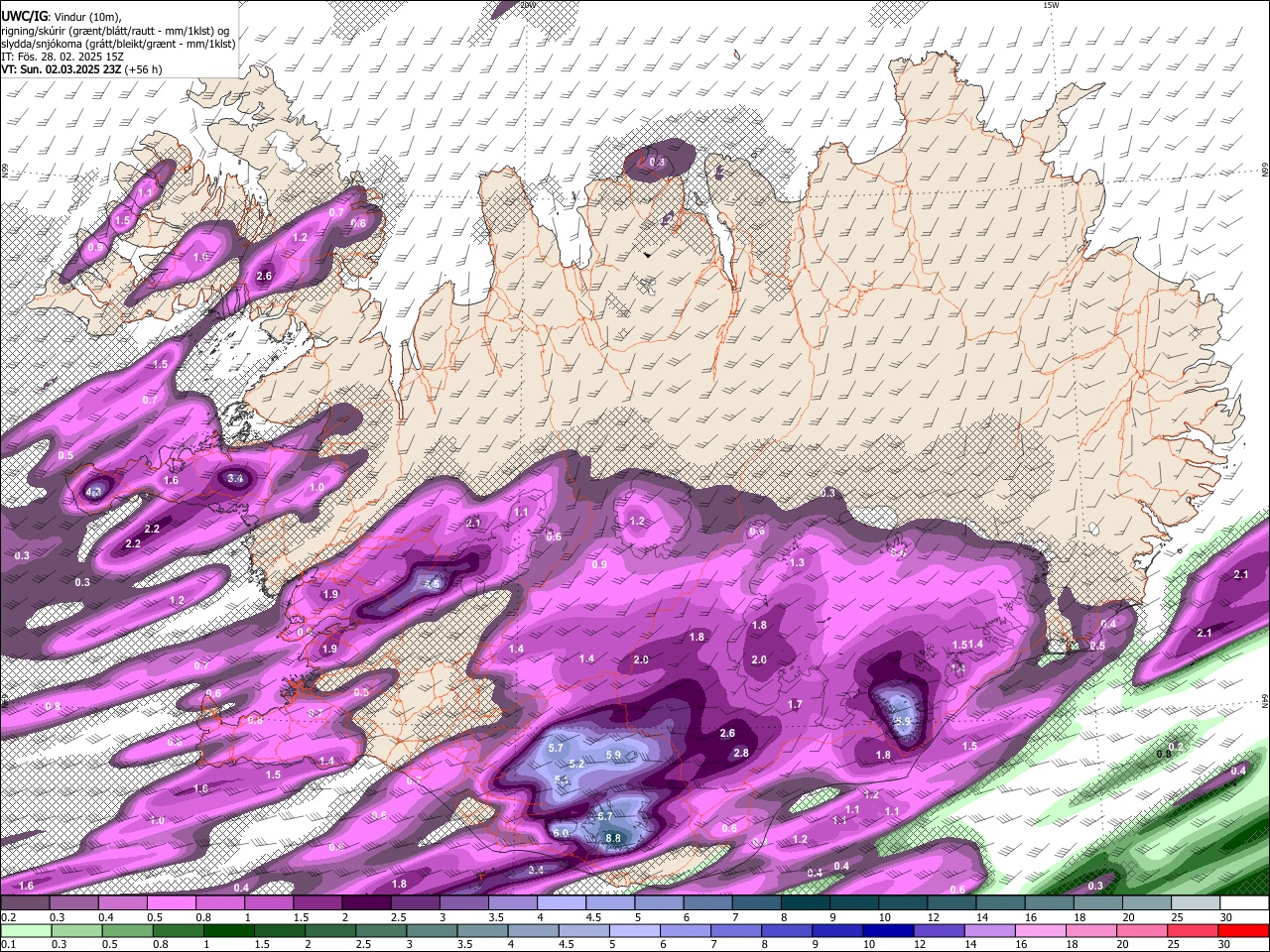1270x952 pixels.
Task: Select the white 30 swatch in the upper legend
Action: pyautogui.click(x=1244, y=903)
